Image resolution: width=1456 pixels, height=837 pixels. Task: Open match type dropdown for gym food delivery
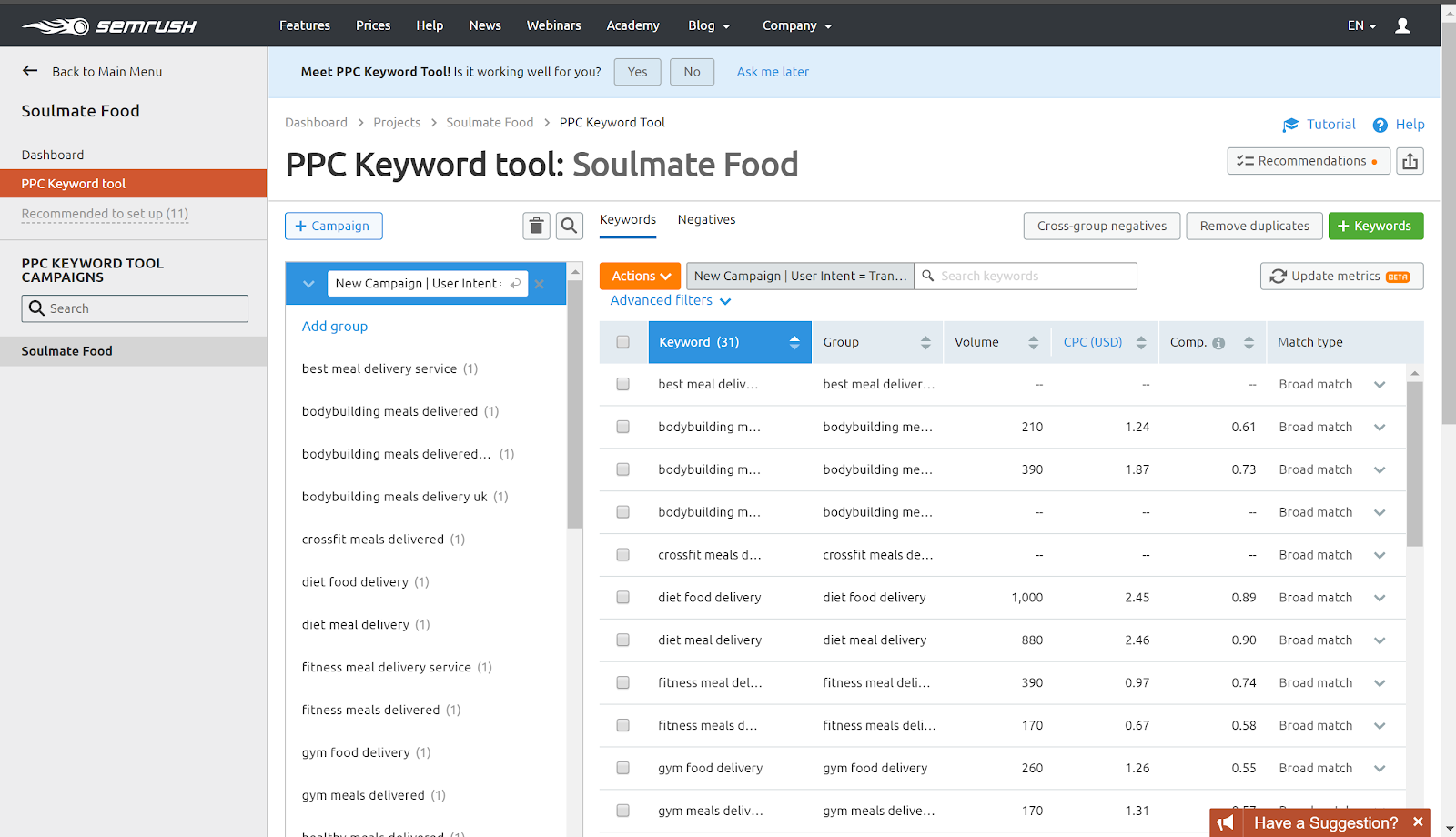pos(1380,768)
